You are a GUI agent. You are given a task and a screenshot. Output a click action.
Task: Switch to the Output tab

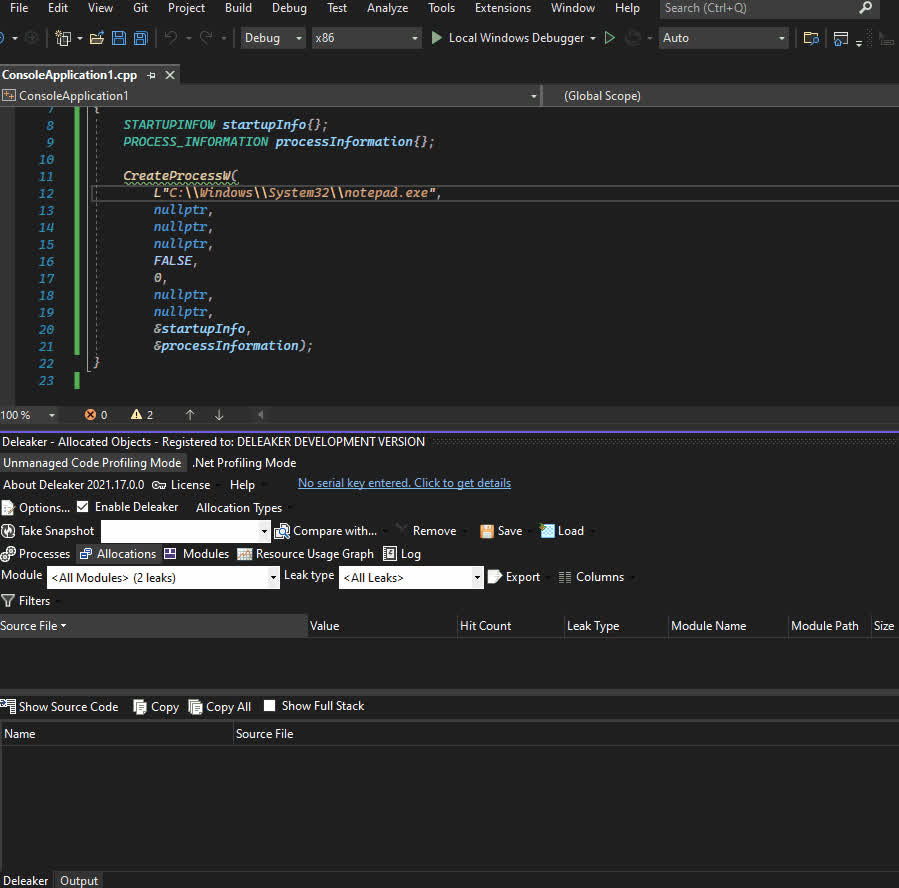(x=79, y=880)
